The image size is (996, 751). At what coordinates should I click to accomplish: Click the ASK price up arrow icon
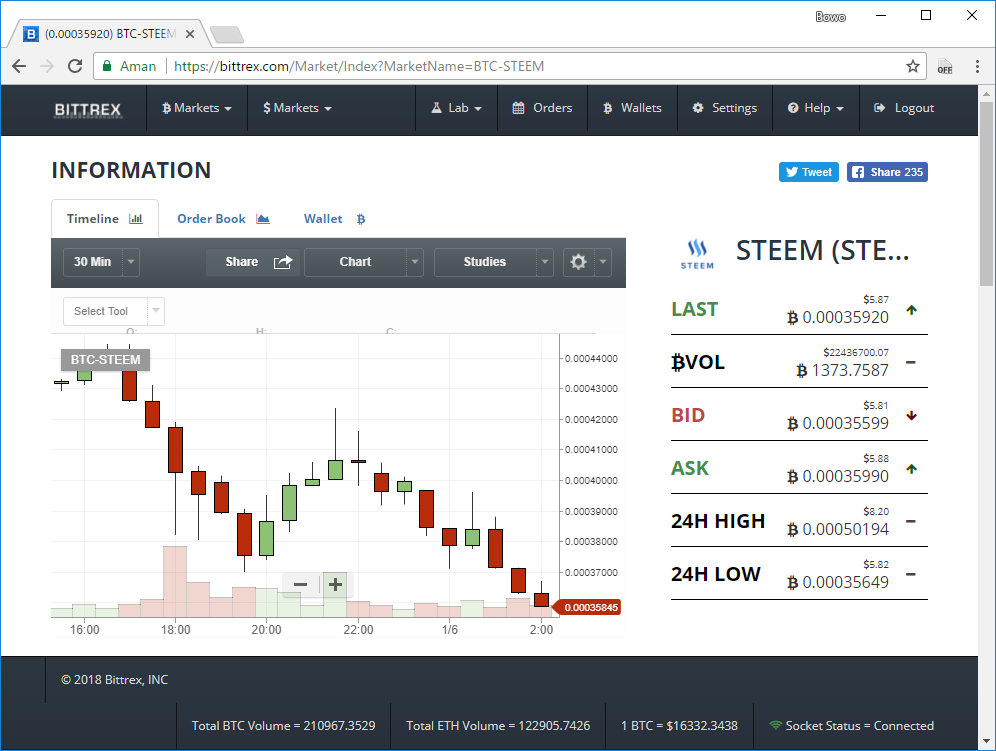[912, 469]
